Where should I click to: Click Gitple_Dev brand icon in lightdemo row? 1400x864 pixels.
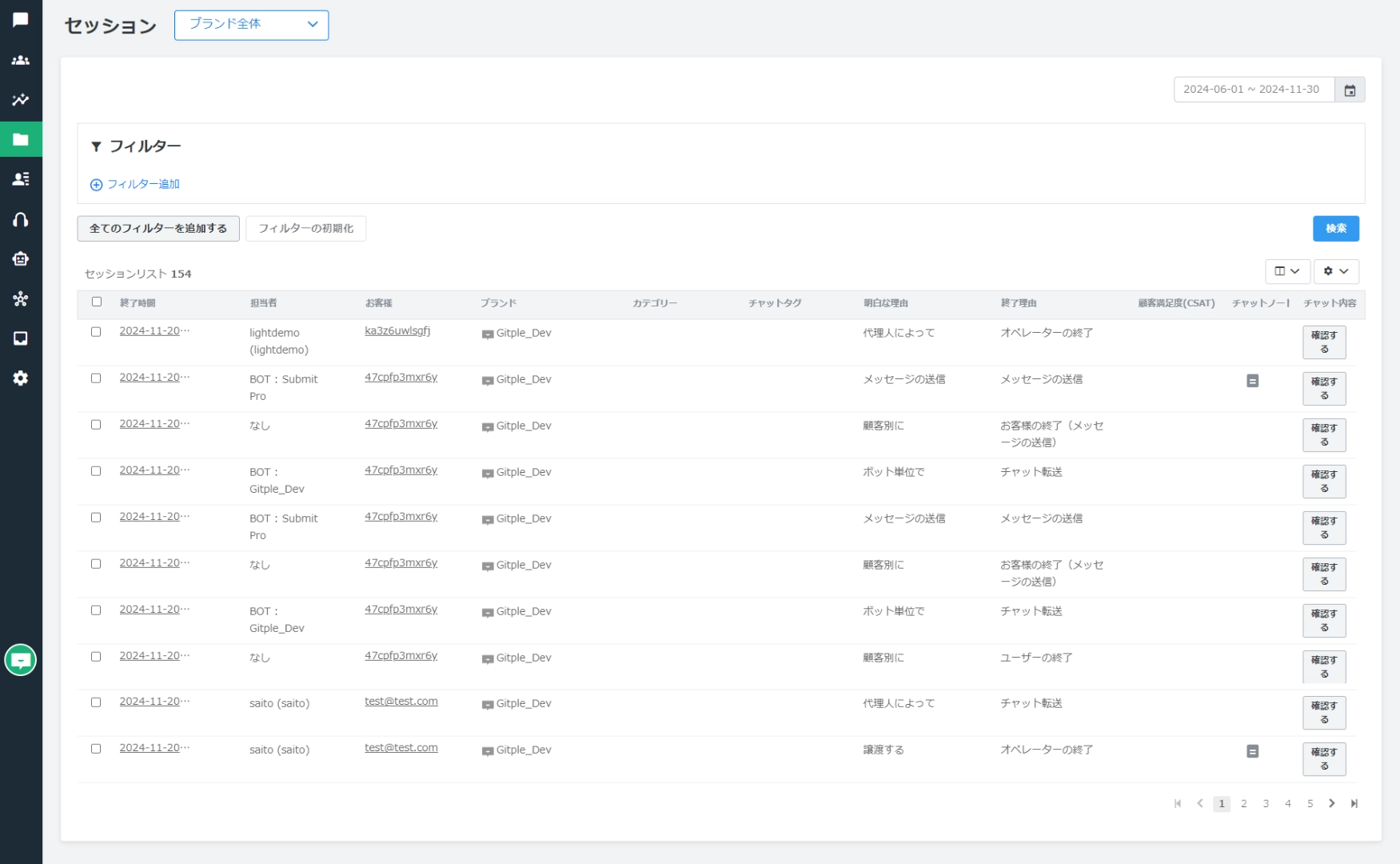click(488, 334)
